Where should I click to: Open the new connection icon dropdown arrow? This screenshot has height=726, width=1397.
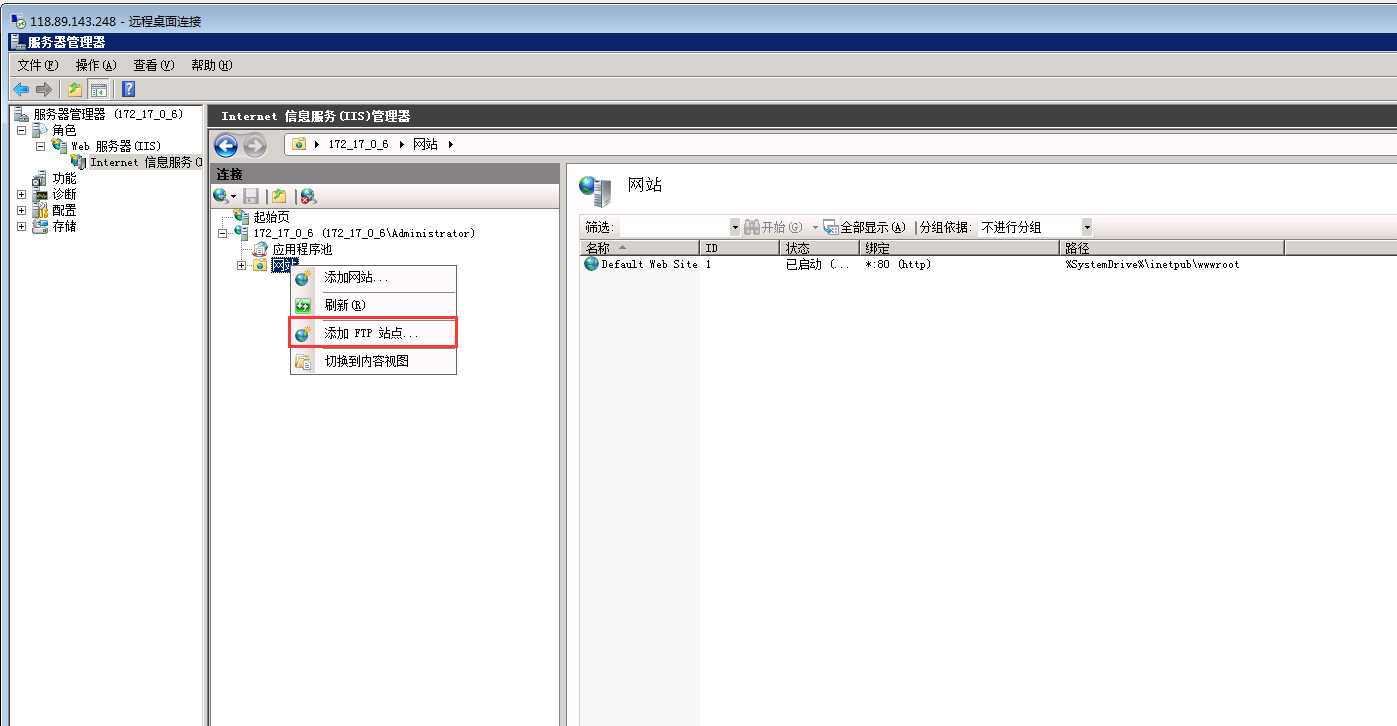pos(233,196)
